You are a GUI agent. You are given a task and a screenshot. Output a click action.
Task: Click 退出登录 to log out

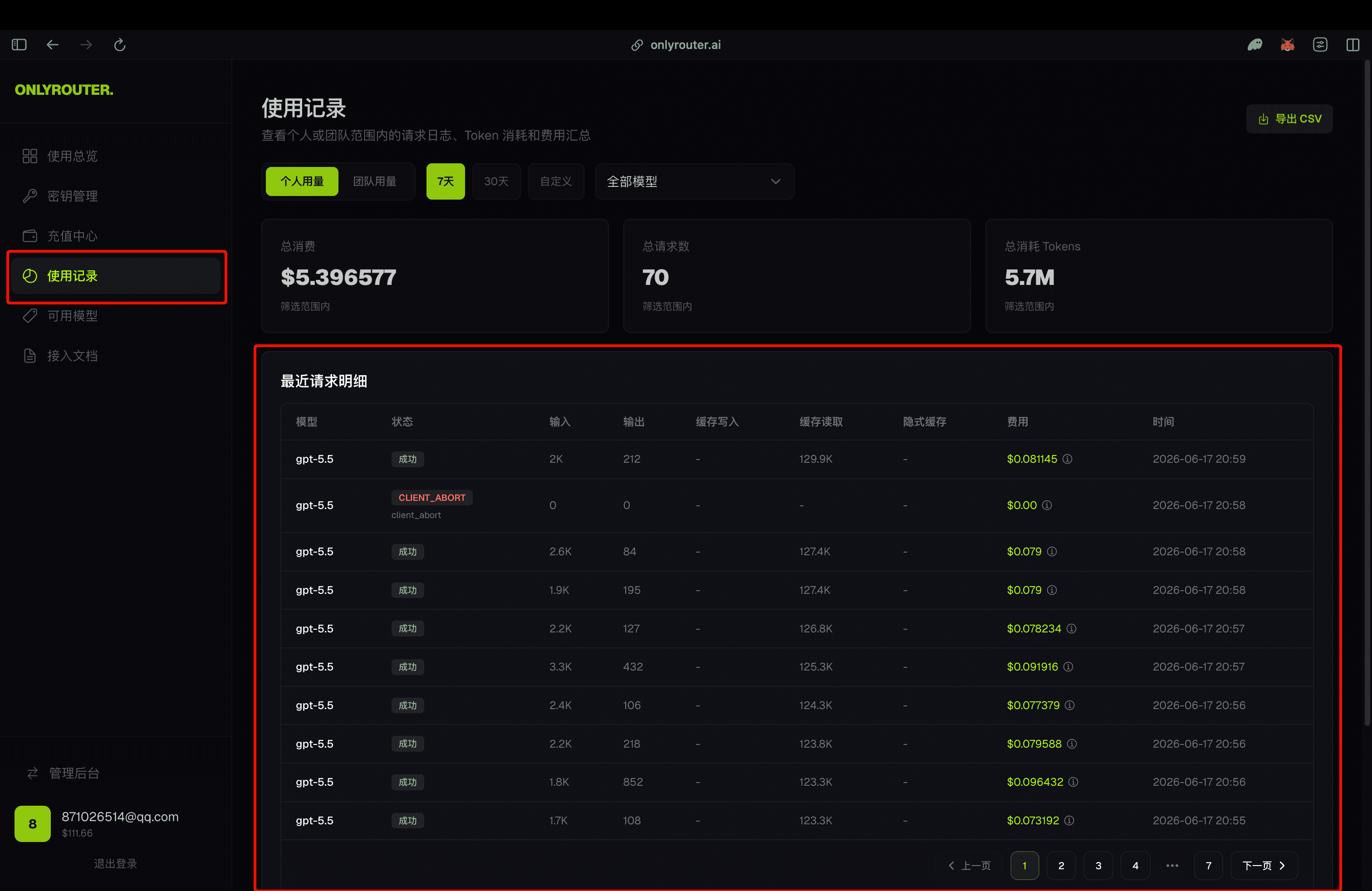tap(115, 863)
